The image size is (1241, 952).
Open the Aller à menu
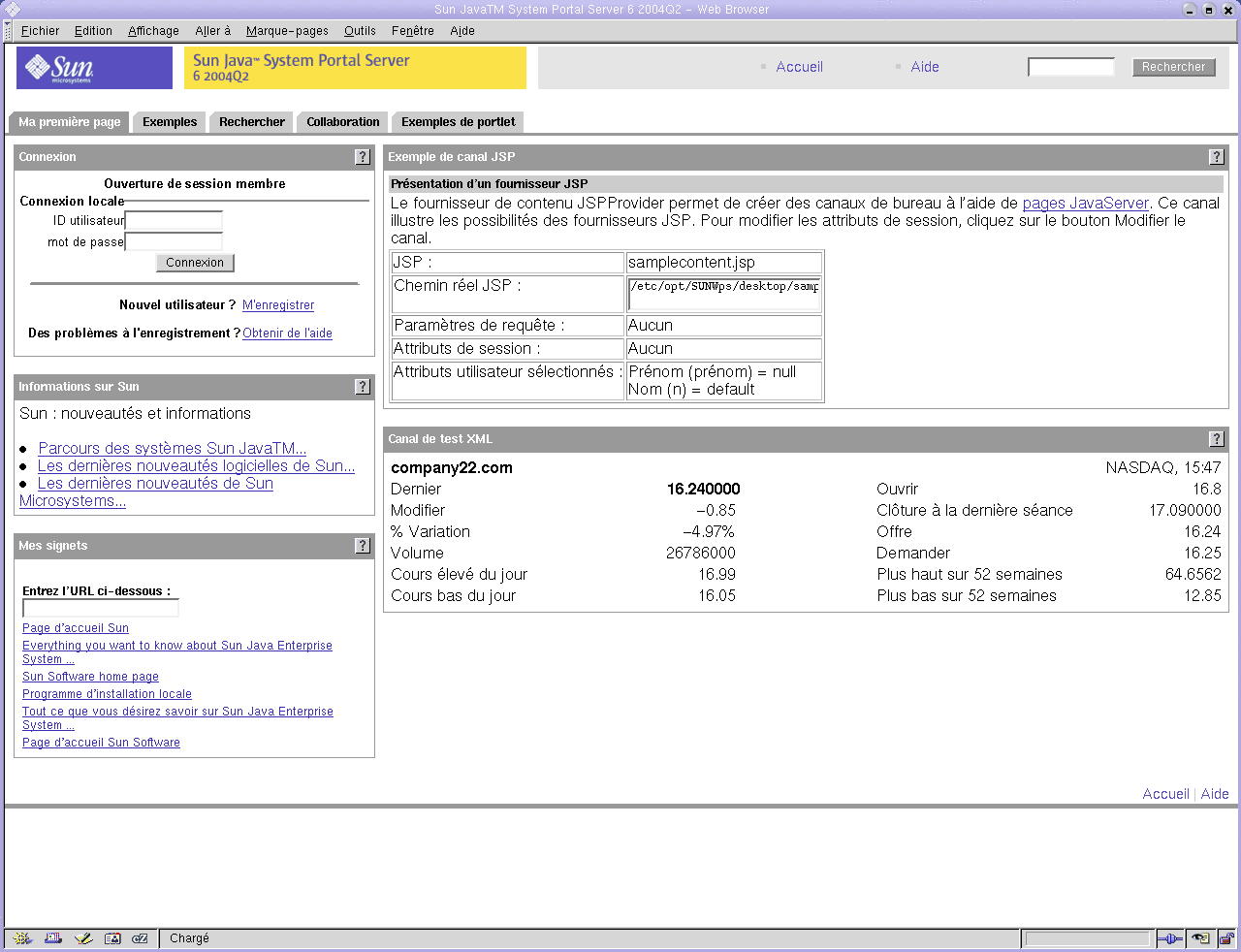pyautogui.click(x=212, y=31)
